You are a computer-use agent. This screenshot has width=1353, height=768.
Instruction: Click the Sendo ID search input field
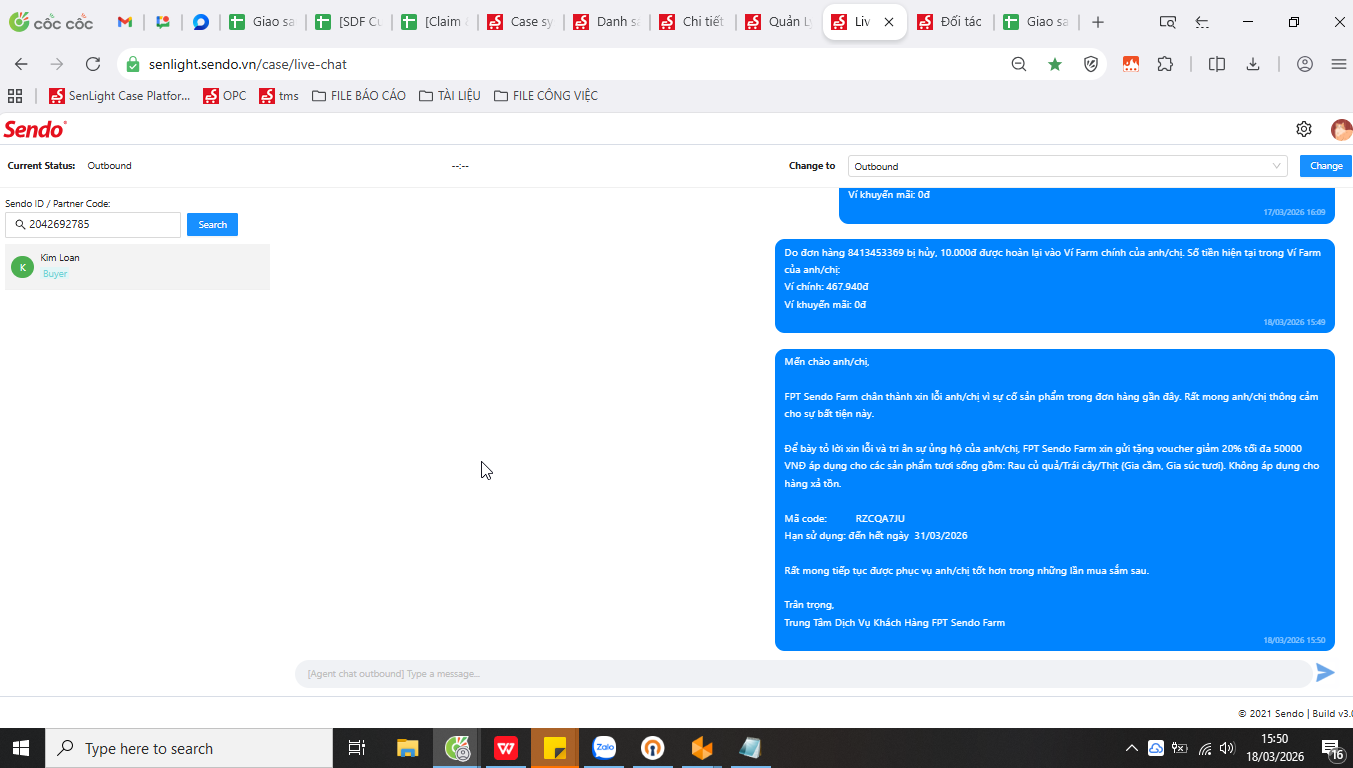(93, 225)
